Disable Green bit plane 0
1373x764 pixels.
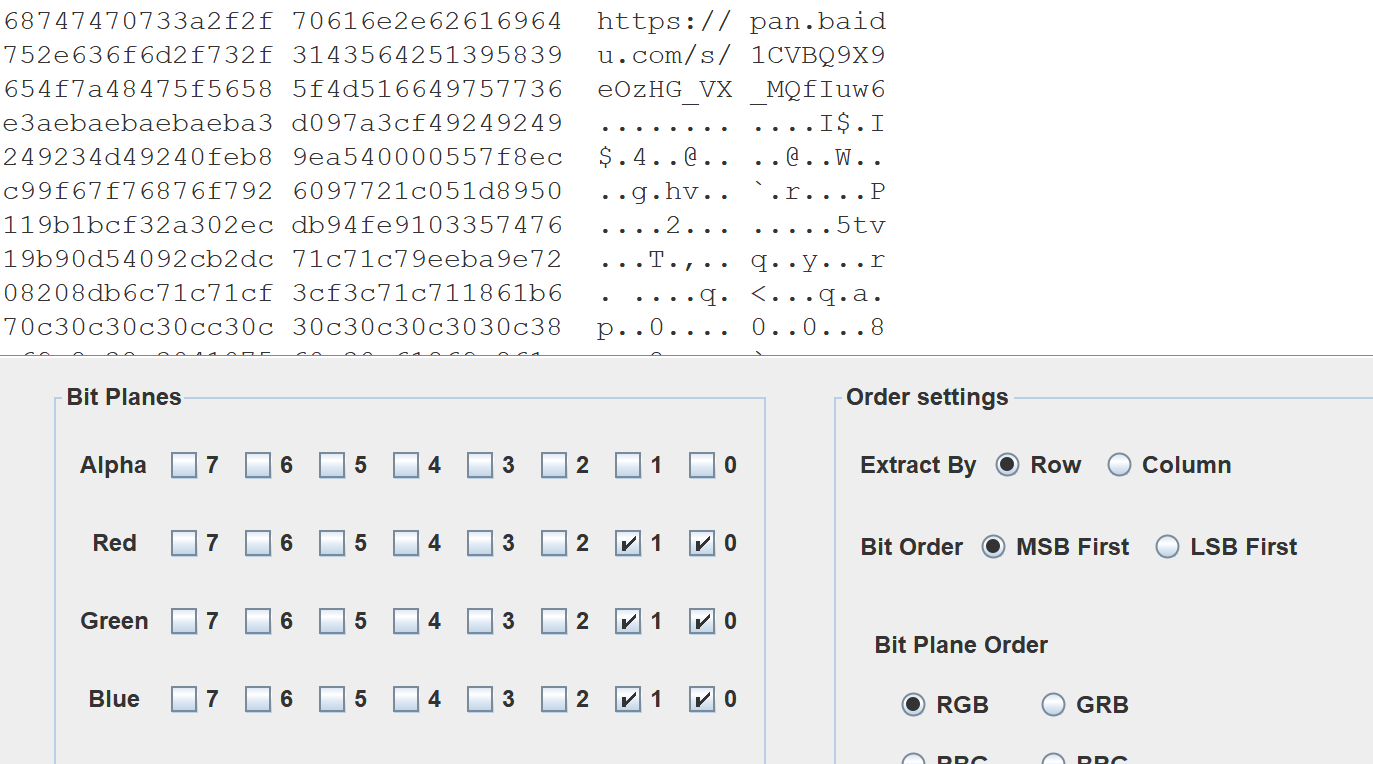pos(702,621)
